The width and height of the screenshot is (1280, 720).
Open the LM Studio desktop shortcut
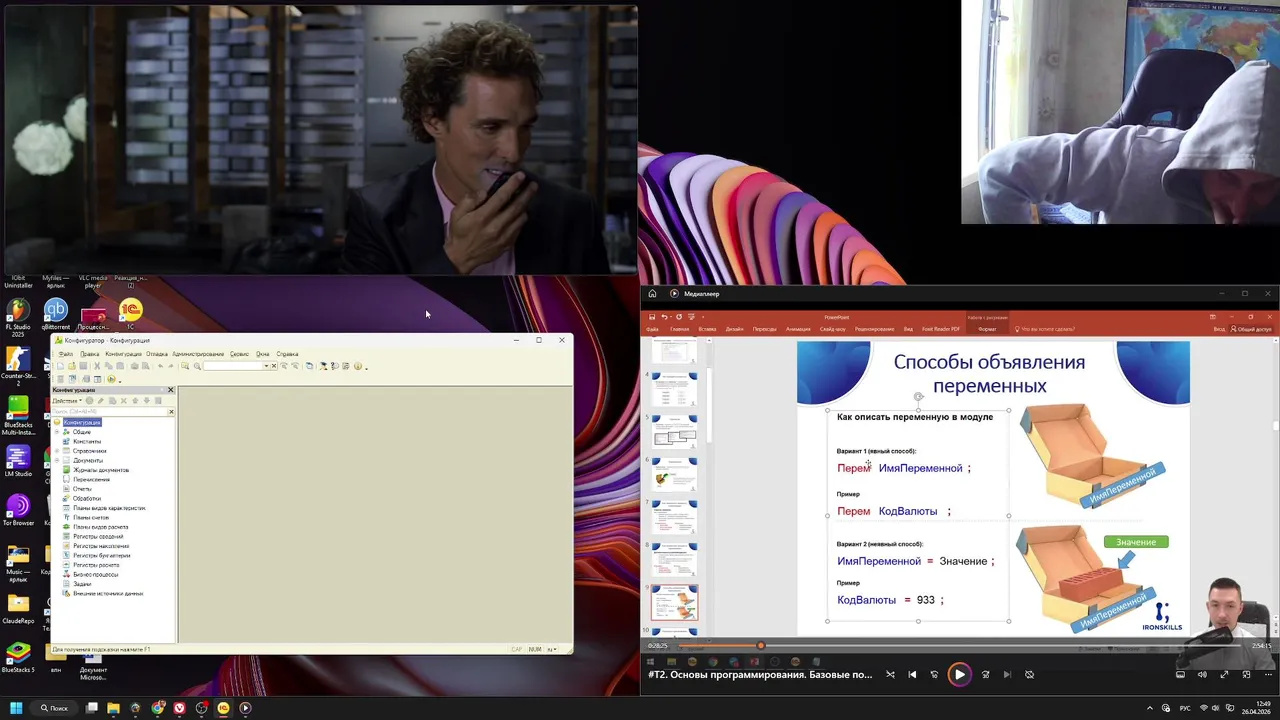[18, 461]
